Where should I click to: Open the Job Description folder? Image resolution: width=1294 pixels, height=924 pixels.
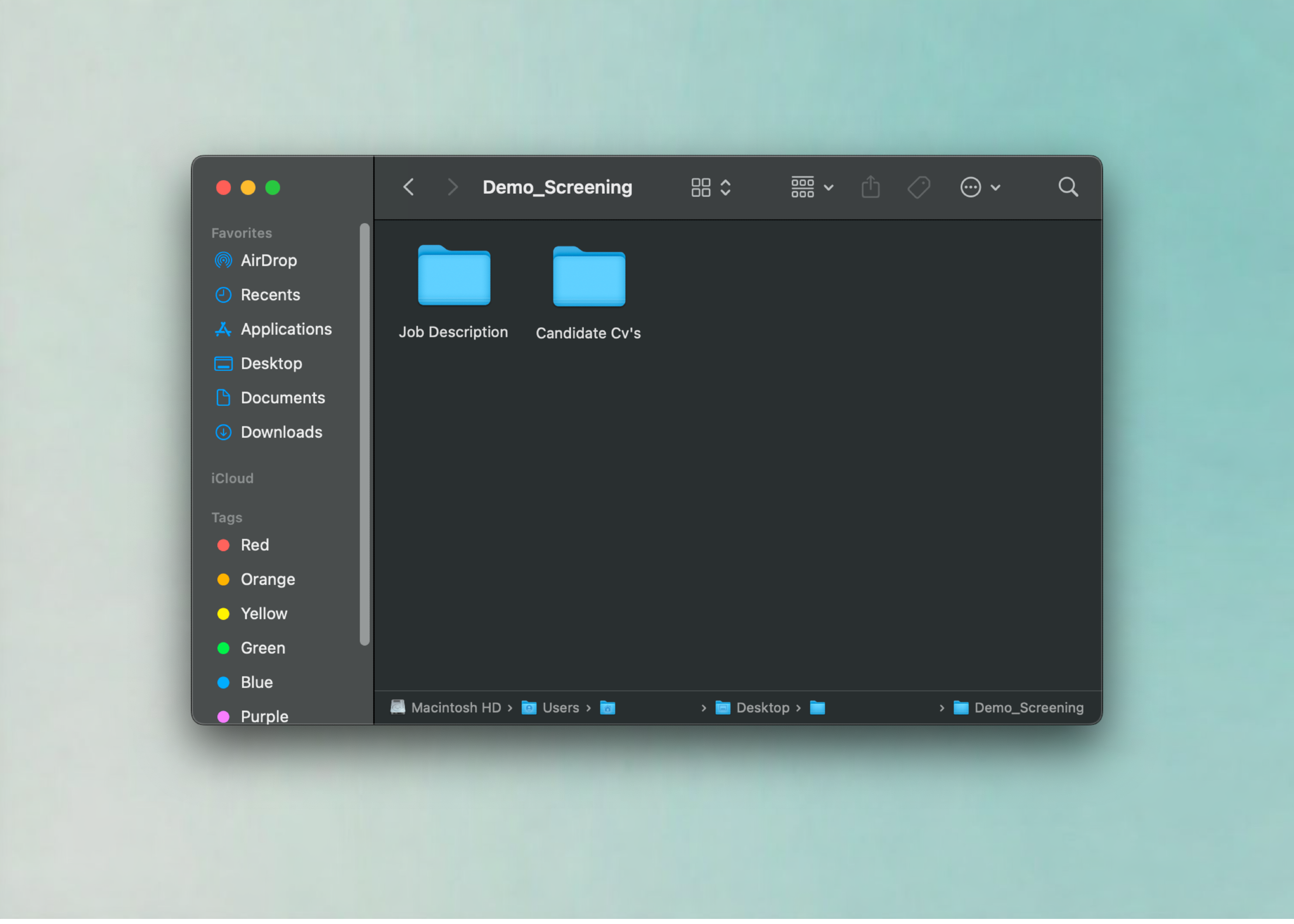tap(453, 277)
